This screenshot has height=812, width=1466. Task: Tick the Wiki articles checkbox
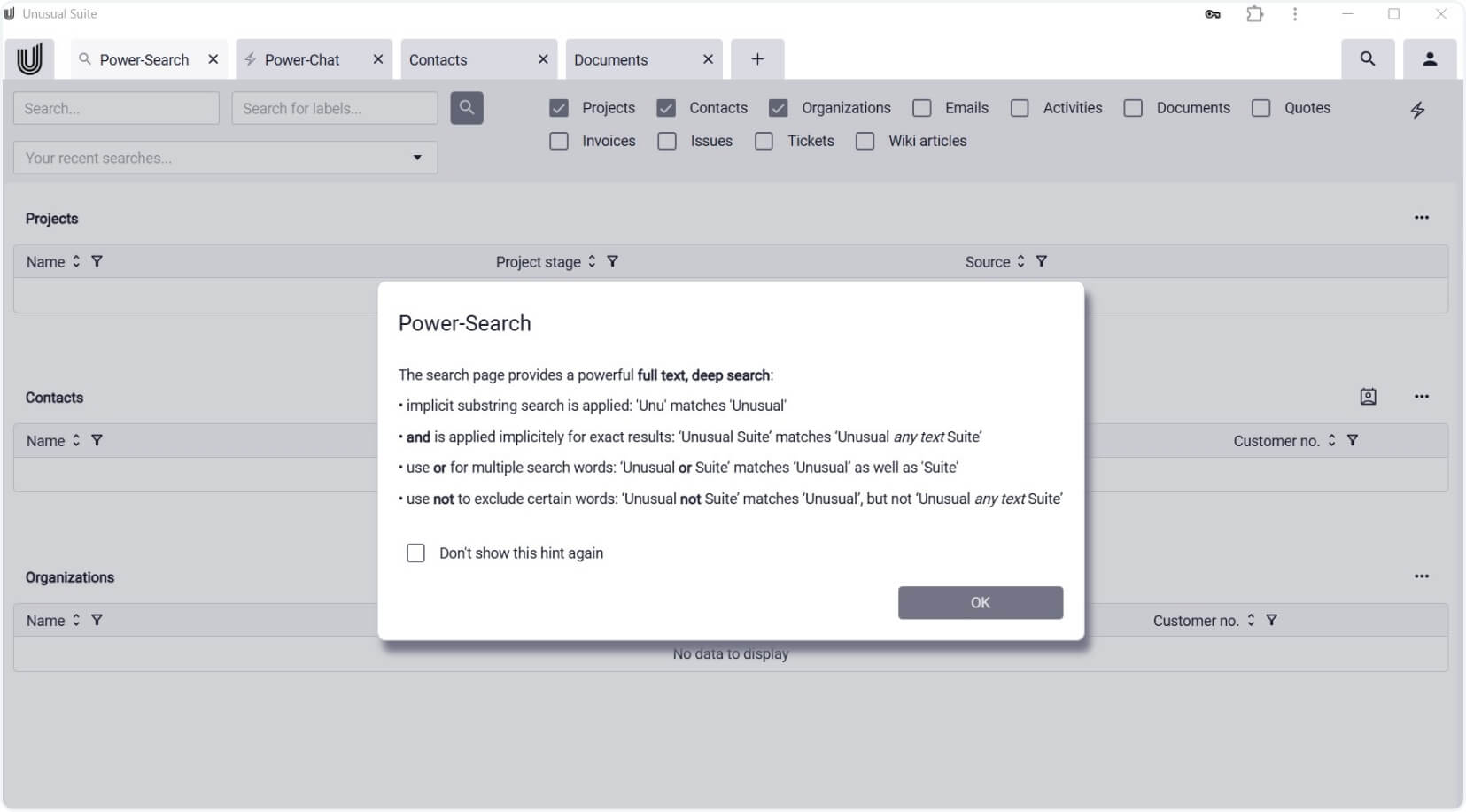point(865,142)
